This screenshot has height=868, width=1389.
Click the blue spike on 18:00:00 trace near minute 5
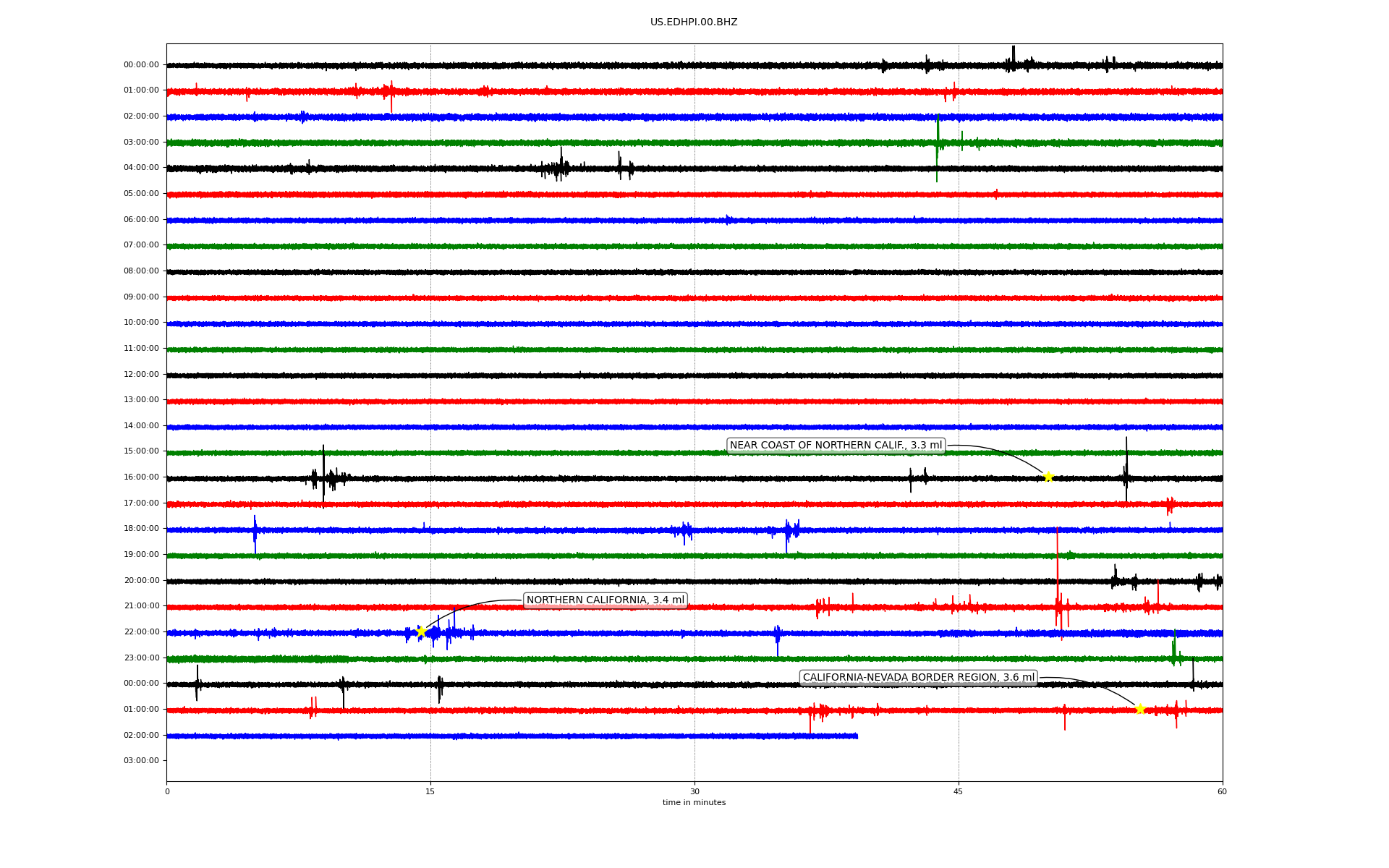(255, 534)
